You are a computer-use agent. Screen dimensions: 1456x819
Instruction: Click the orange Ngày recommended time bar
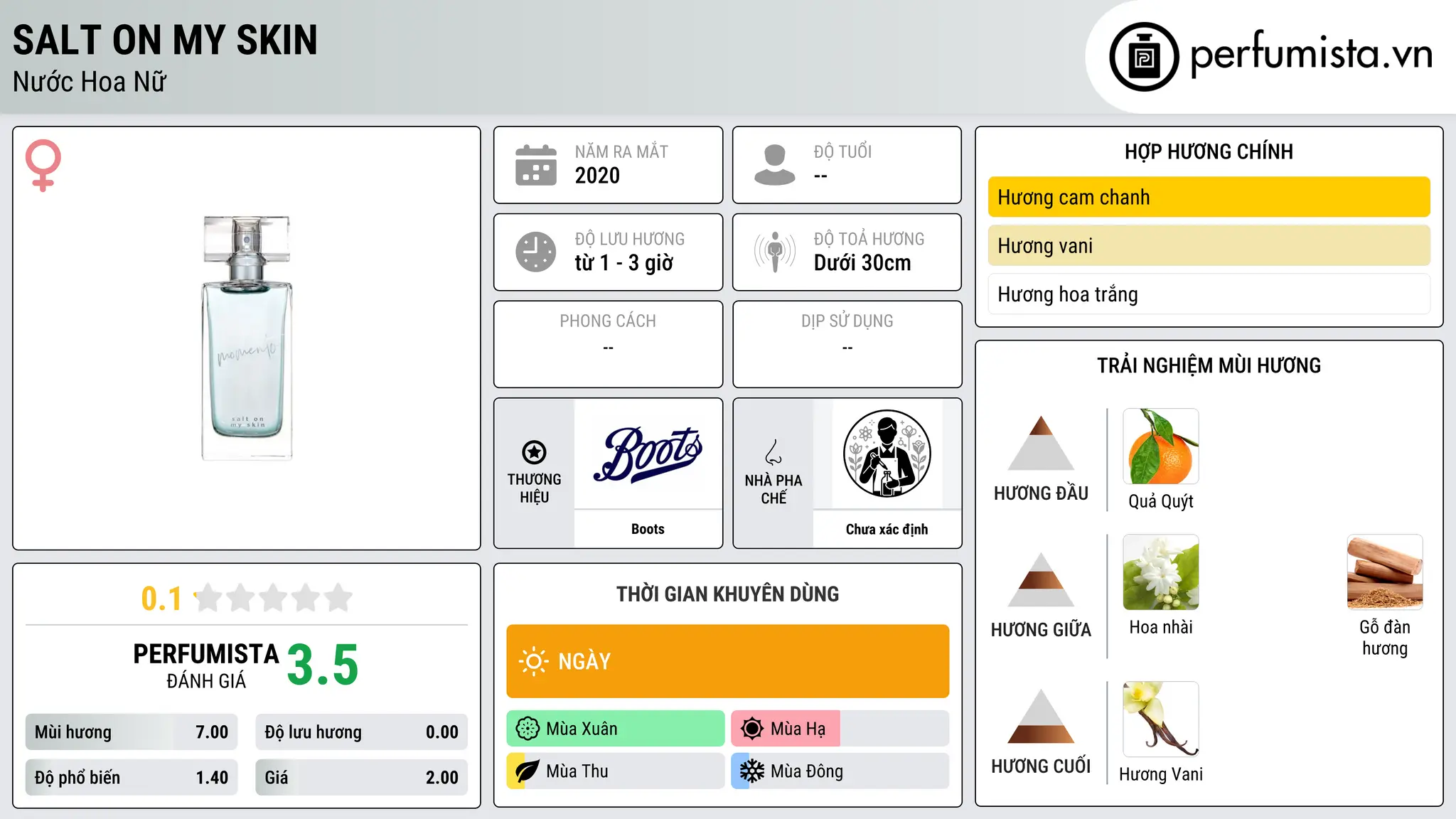[x=728, y=661]
